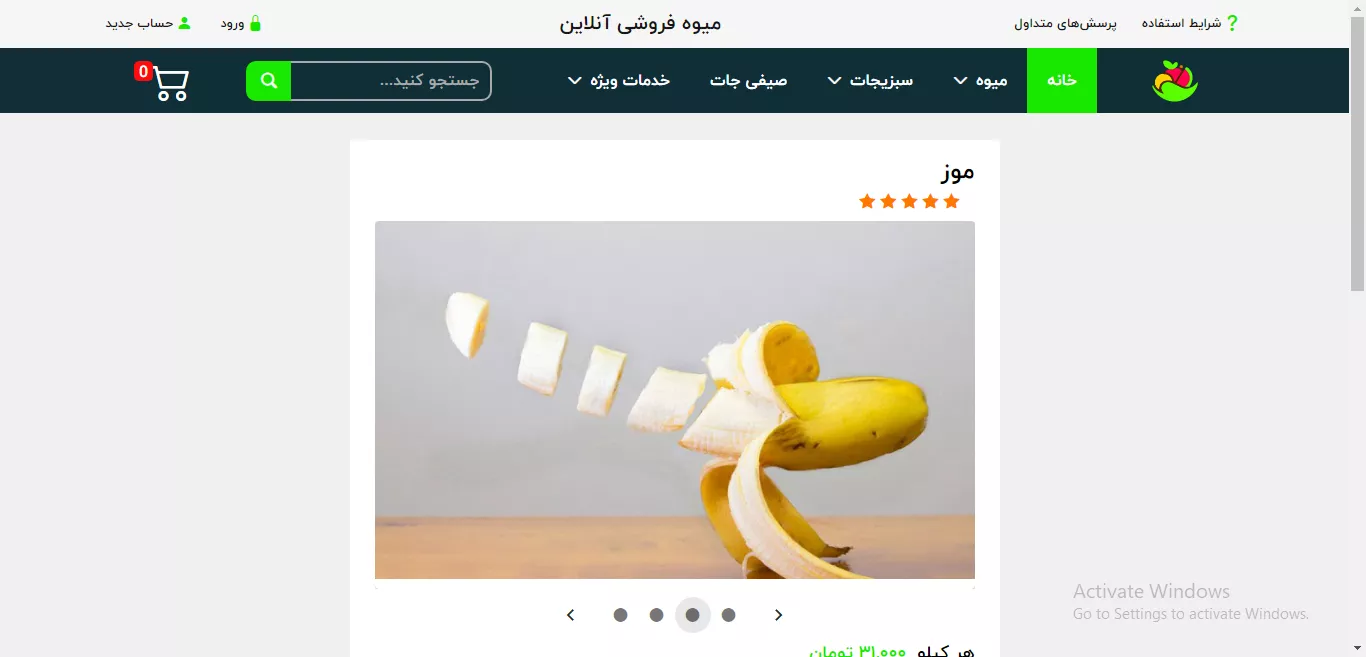Select the second carousel dot
Viewport: 1366px width, 657px height.
click(x=693, y=615)
